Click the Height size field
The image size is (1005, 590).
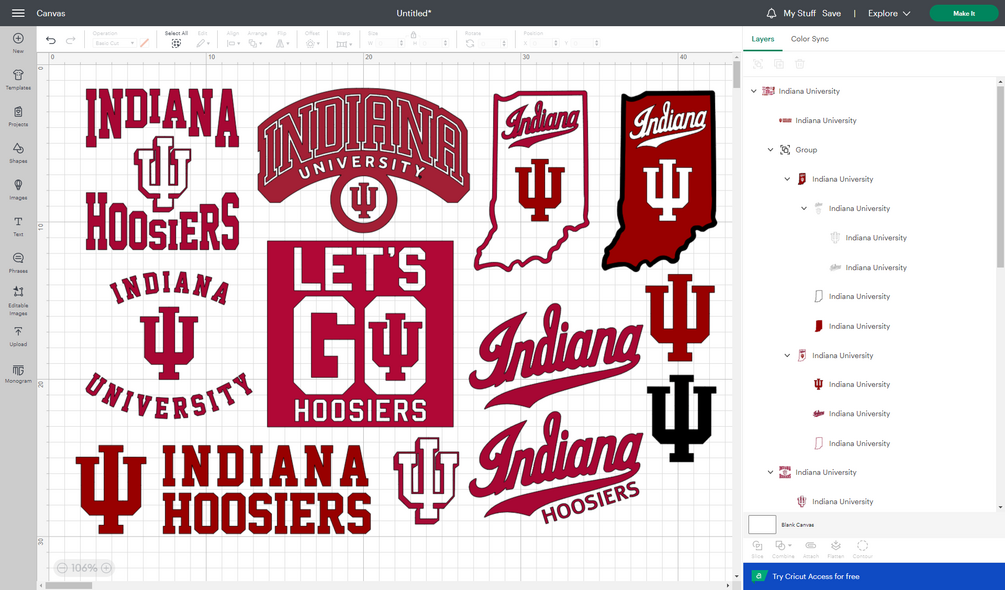(x=433, y=43)
